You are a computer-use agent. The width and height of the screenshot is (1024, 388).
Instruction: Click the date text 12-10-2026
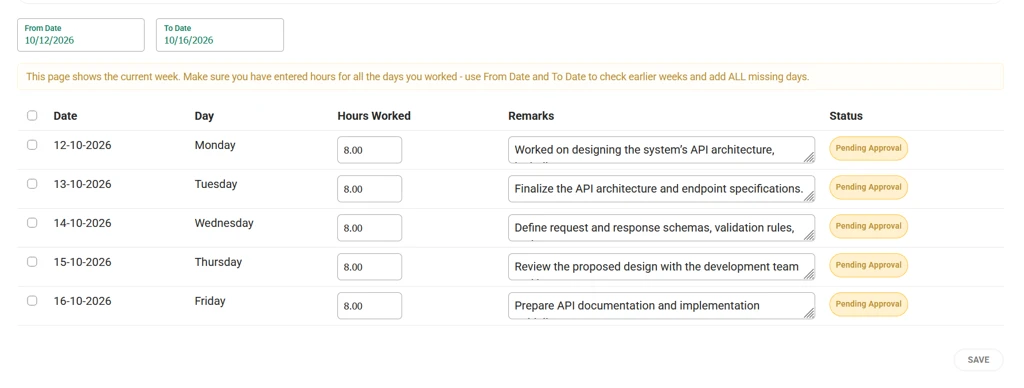[x=82, y=145]
